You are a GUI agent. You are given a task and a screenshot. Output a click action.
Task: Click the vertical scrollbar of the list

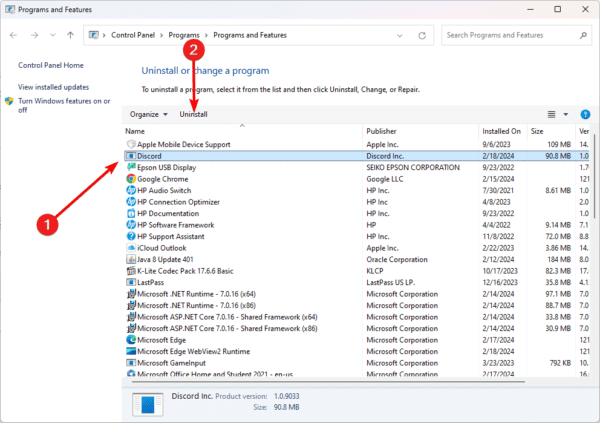(594, 176)
